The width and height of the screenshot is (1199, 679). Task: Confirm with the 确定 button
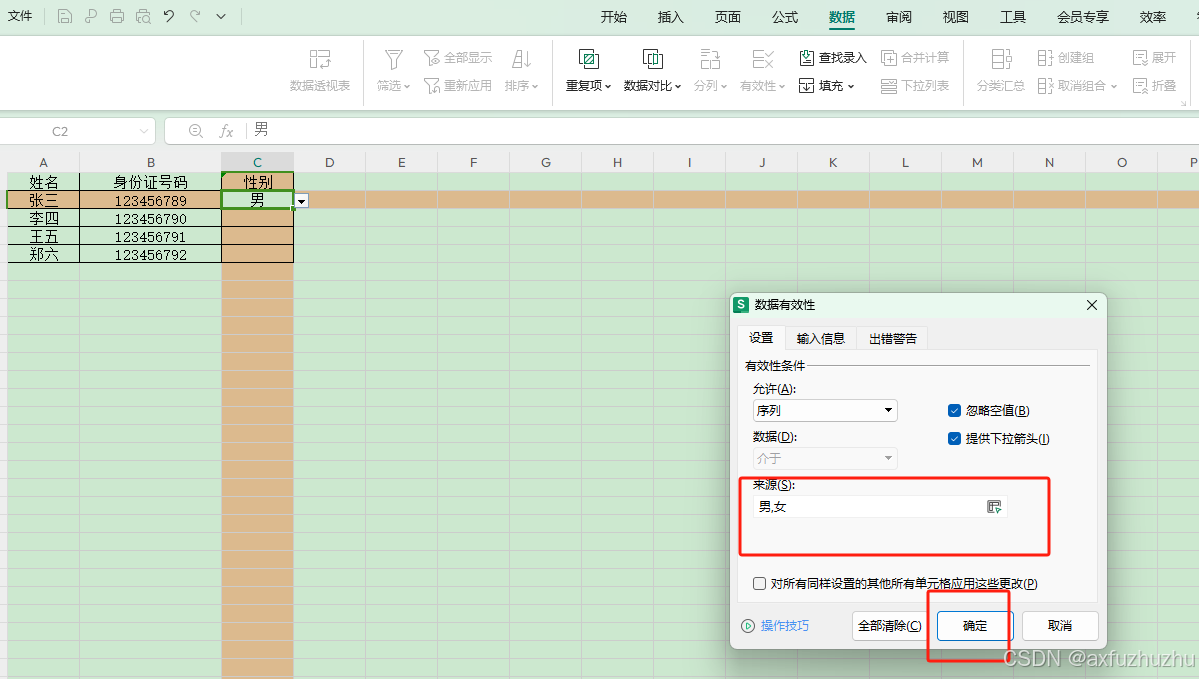pyautogui.click(x=975, y=625)
